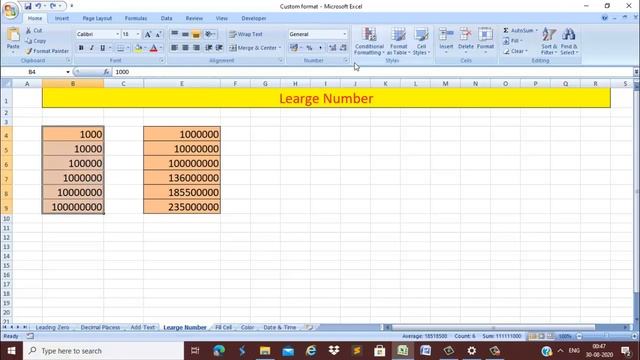The image size is (640, 360).
Task: Open the Name Box dropdown
Action: coord(68,72)
